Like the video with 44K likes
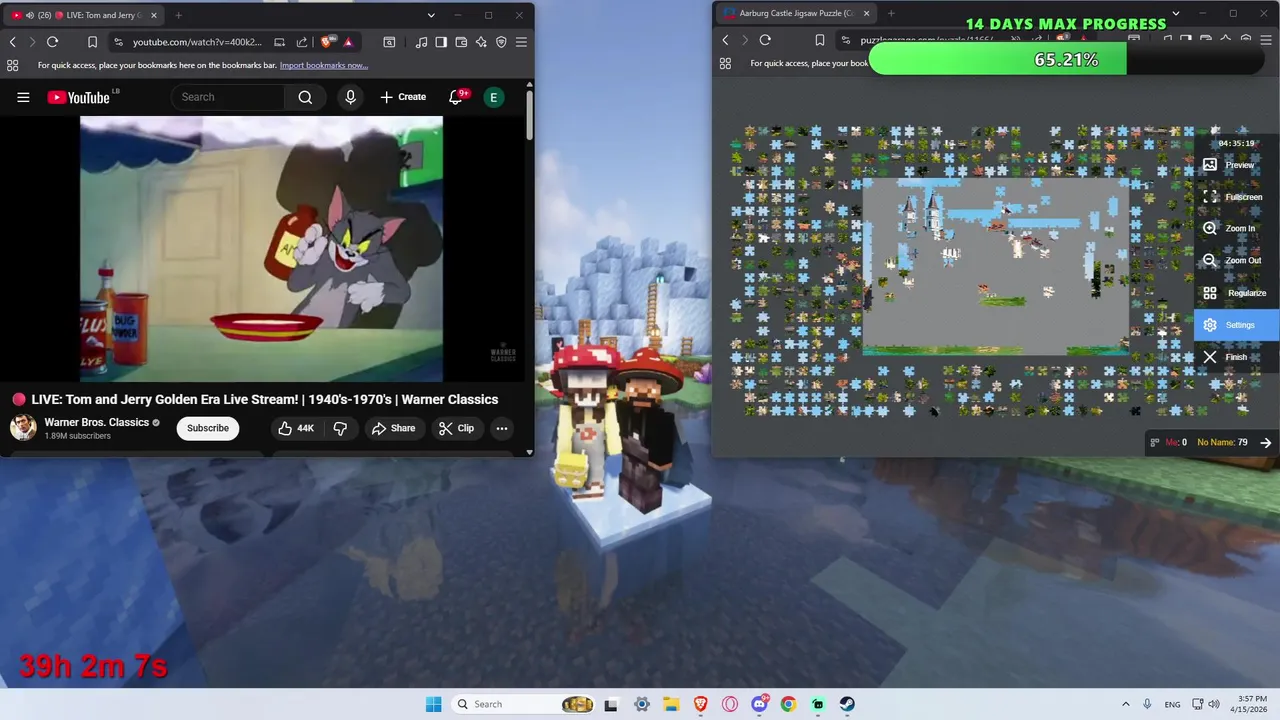1280x720 pixels. pyautogui.click(x=296, y=428)
